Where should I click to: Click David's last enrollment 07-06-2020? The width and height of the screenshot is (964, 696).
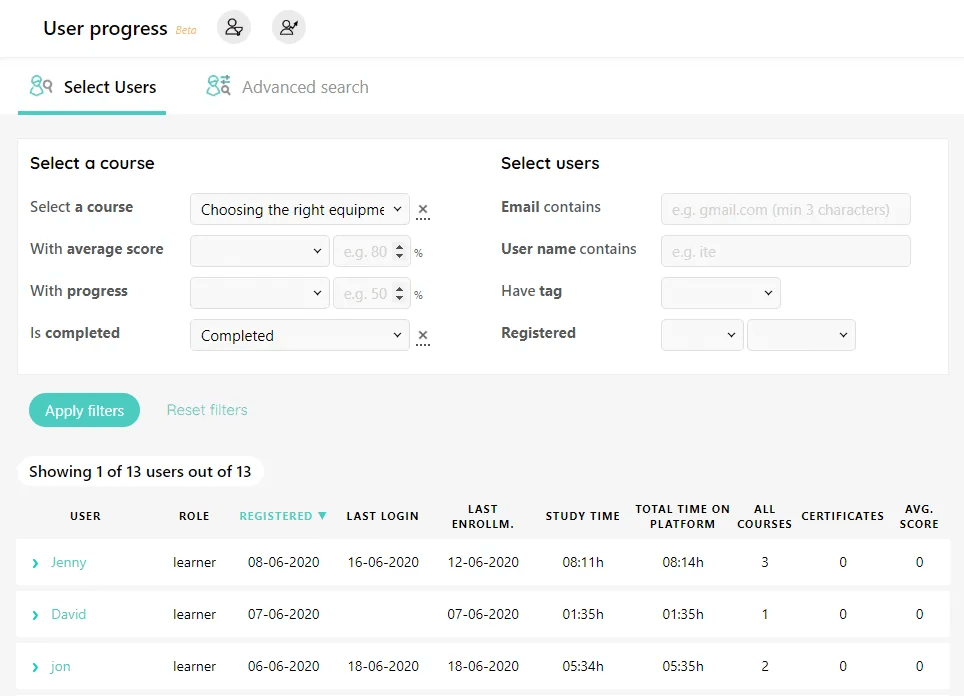coord(483,614)
